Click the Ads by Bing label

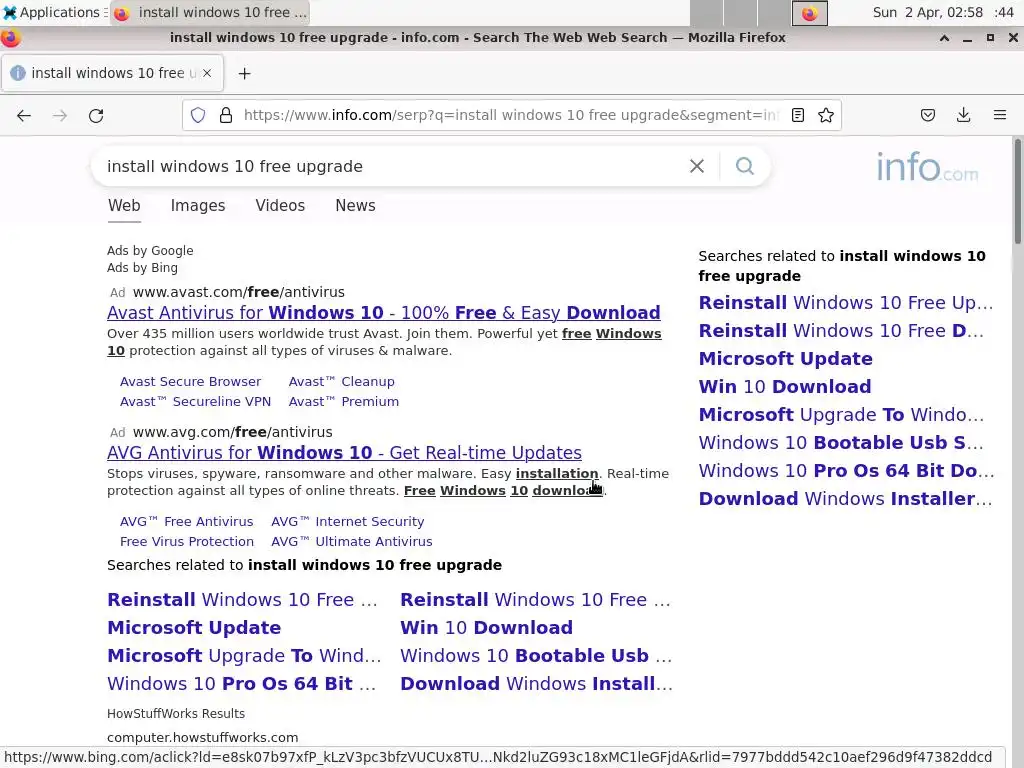[x=142, y=268]
